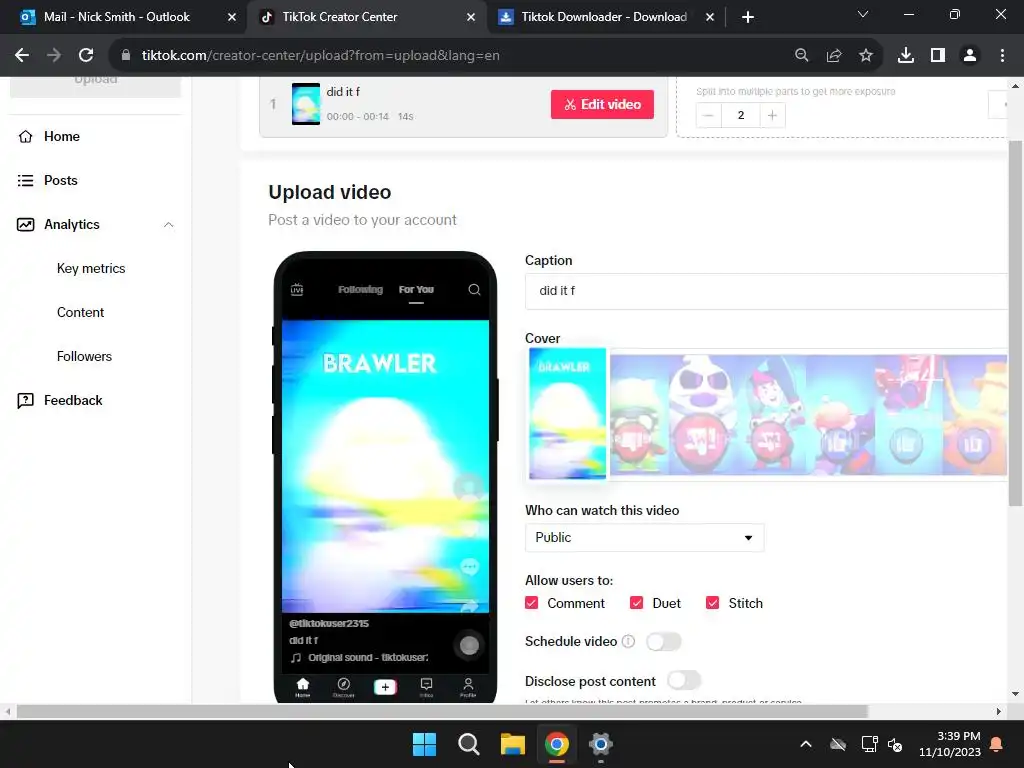Image resolution: width=1024 pixels, height=768 pixels.
Task: Uncheck the Comment checkbox
Action: [532, 603]
